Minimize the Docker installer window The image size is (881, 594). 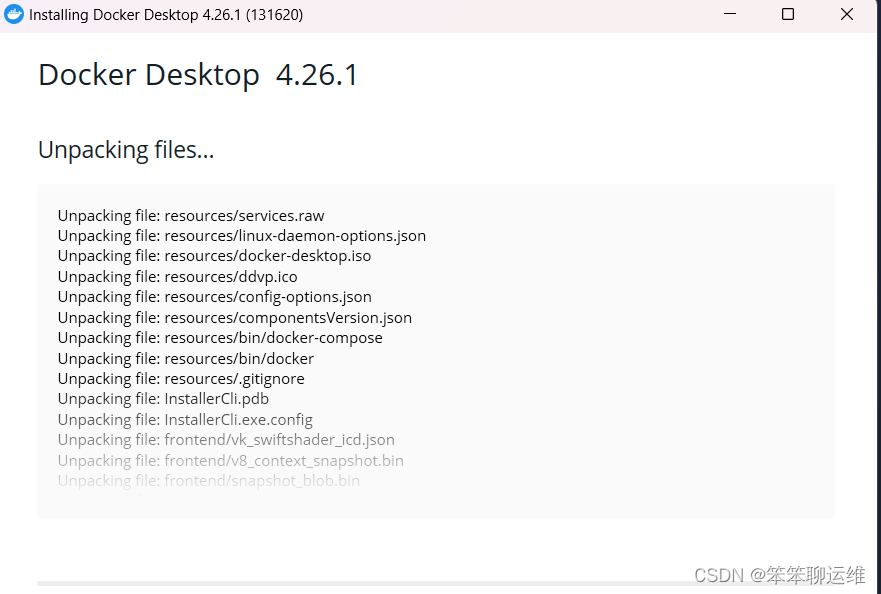pyautogui.click(x=729, y=14)
